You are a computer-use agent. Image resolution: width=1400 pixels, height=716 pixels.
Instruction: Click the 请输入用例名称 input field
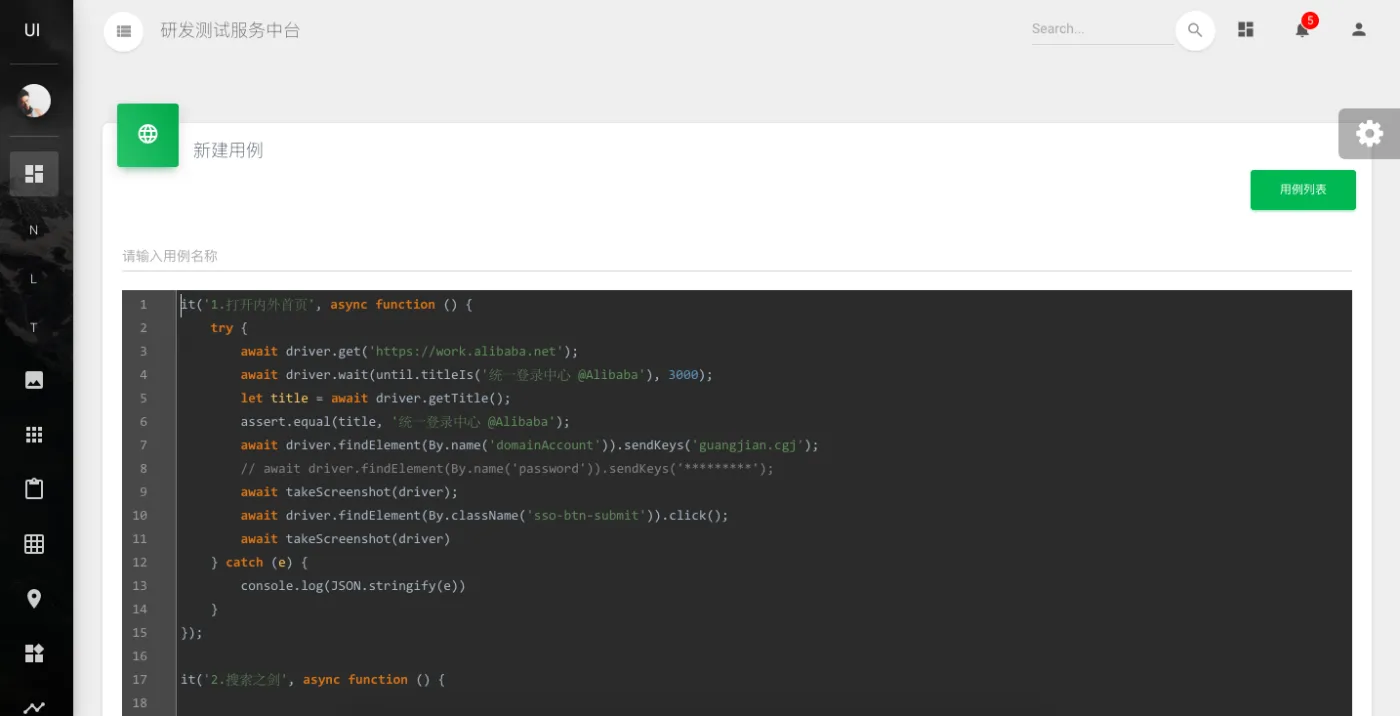pos(736,256)
